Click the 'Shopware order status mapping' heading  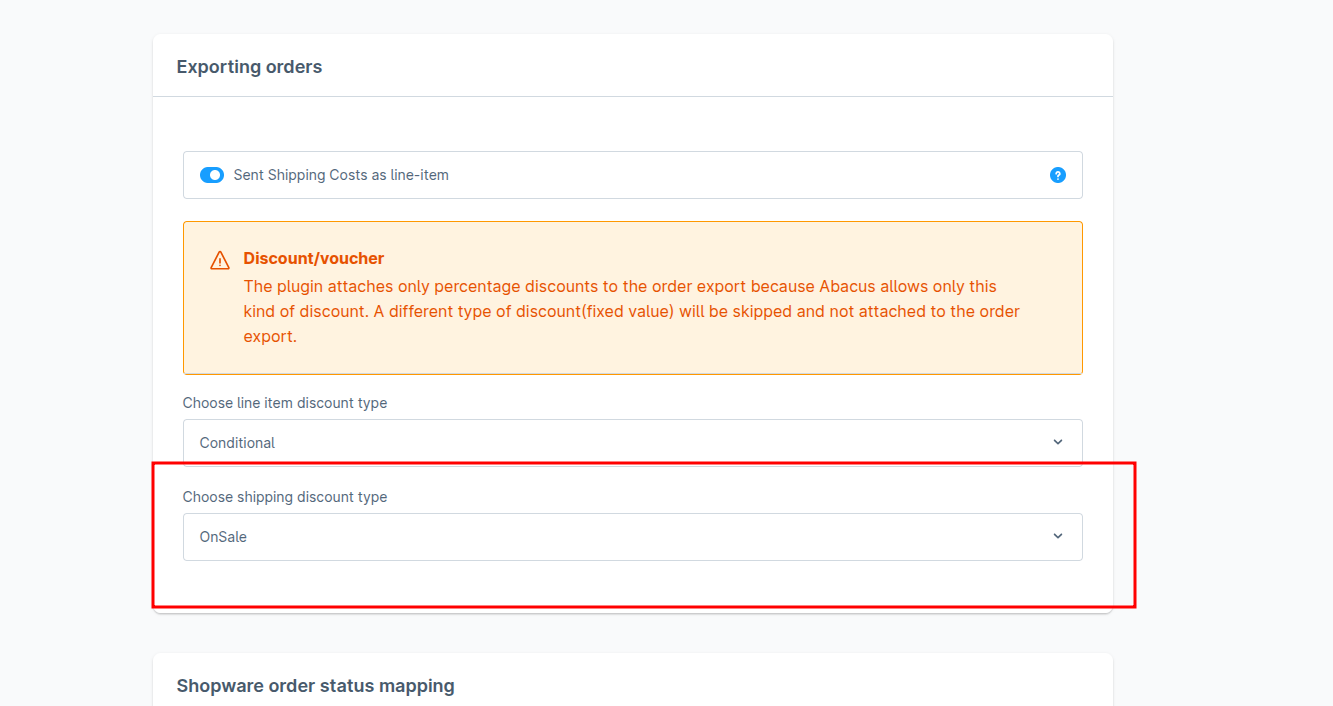315,685
